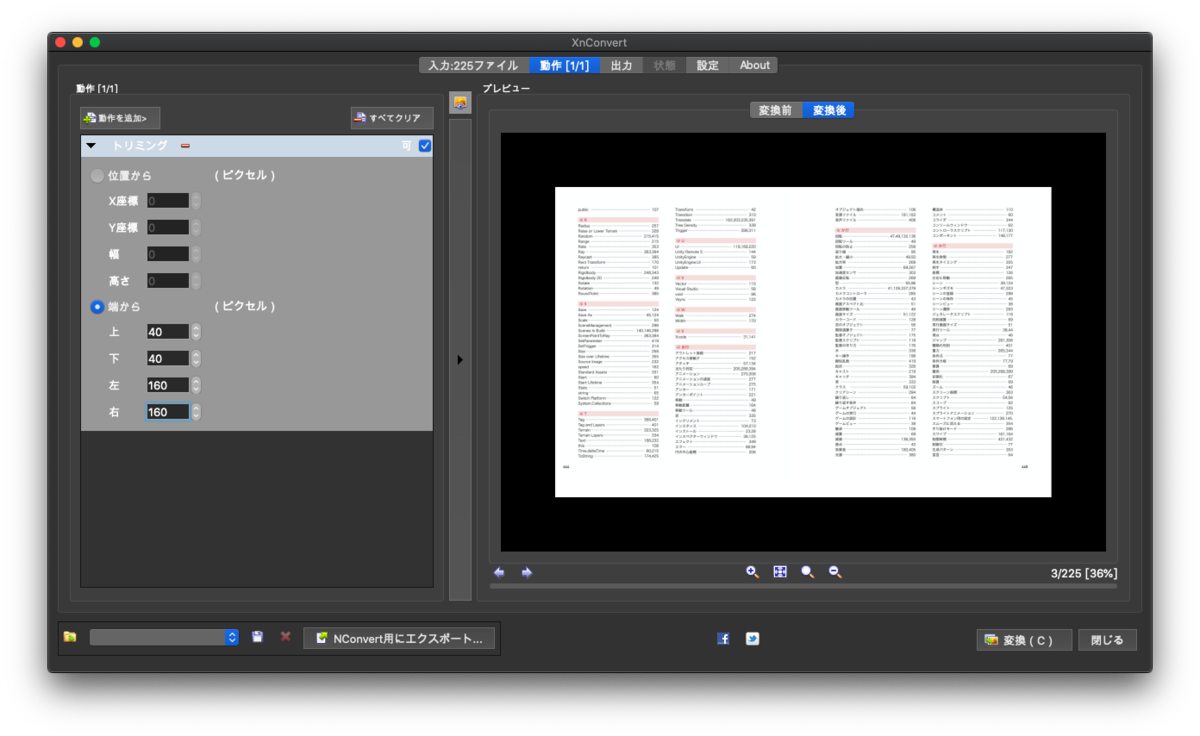Click the stepper for 上 value
1200x736 pixels.
point(196,332)
